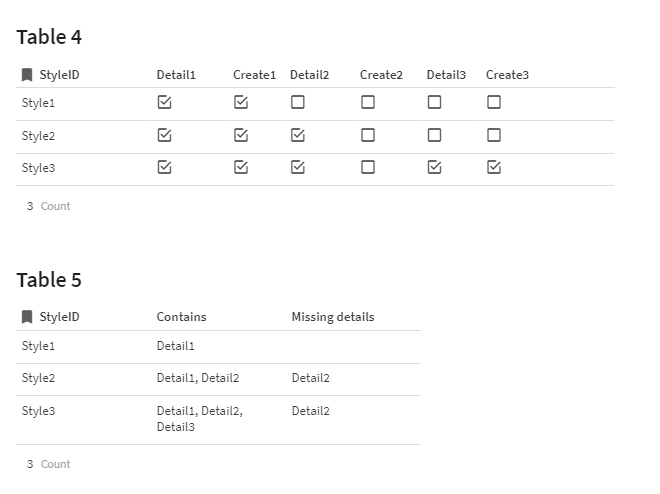
Task: Click the Detail1 column header in Table 4
Action: tap(176, 75)
